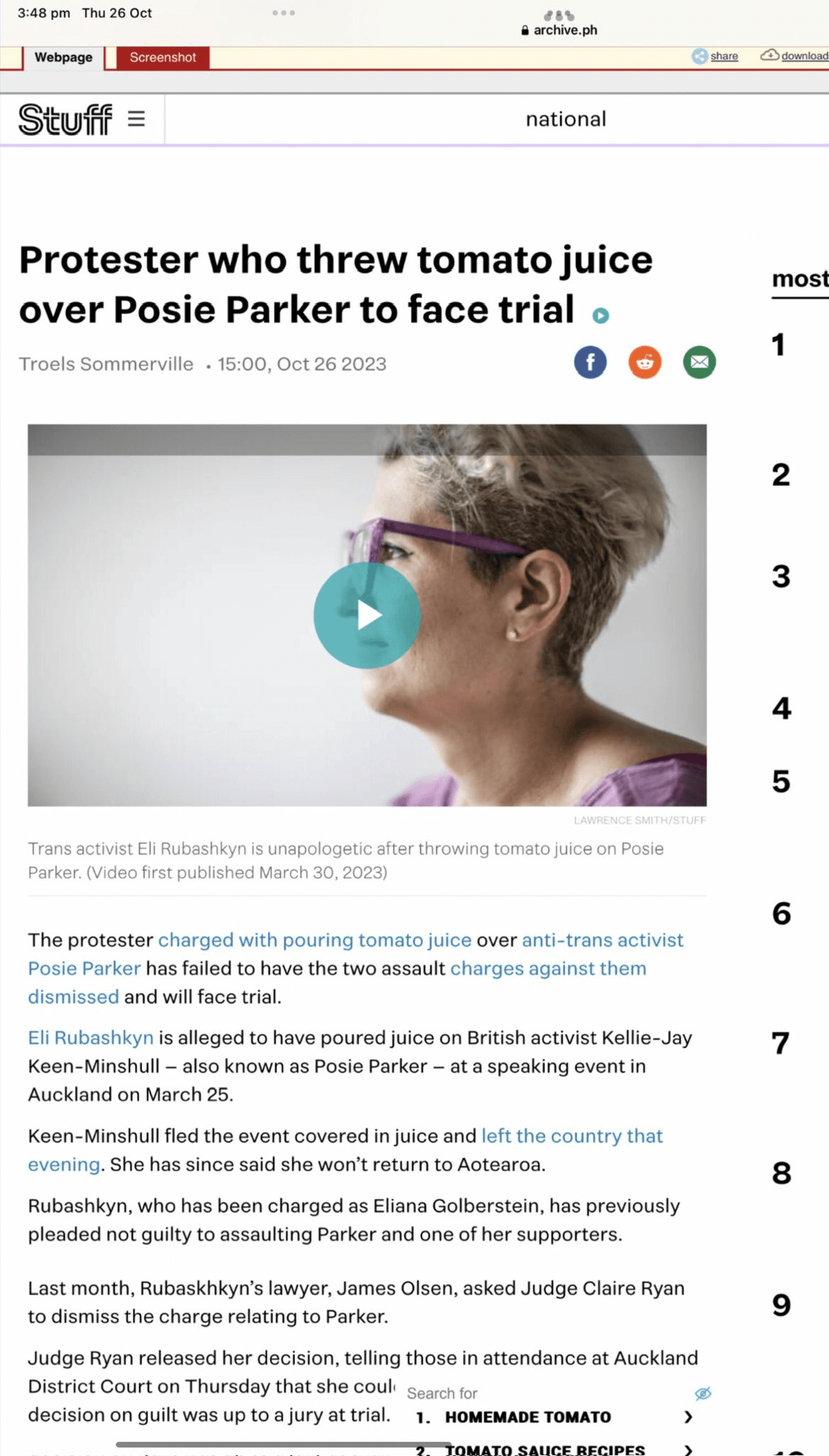Expand Tomato Sauce Recipes suggestion arrow
The image size is (829, 1456).
688,1450
